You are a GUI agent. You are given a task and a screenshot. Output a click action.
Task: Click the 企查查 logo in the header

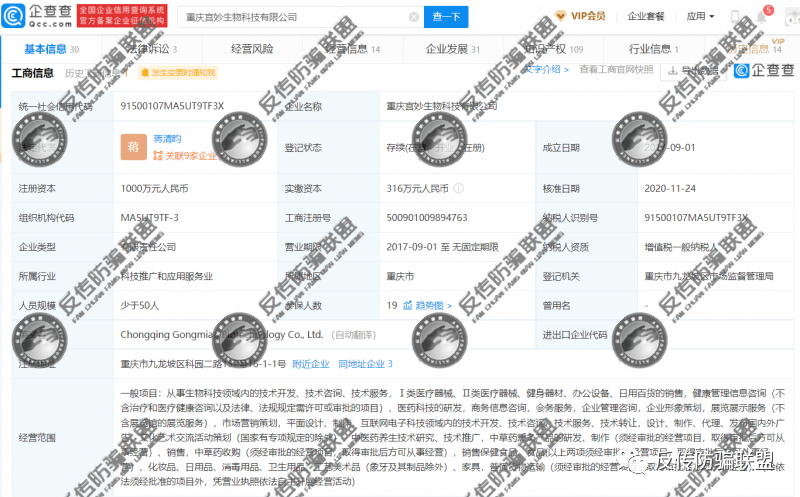tap(38, 17)
